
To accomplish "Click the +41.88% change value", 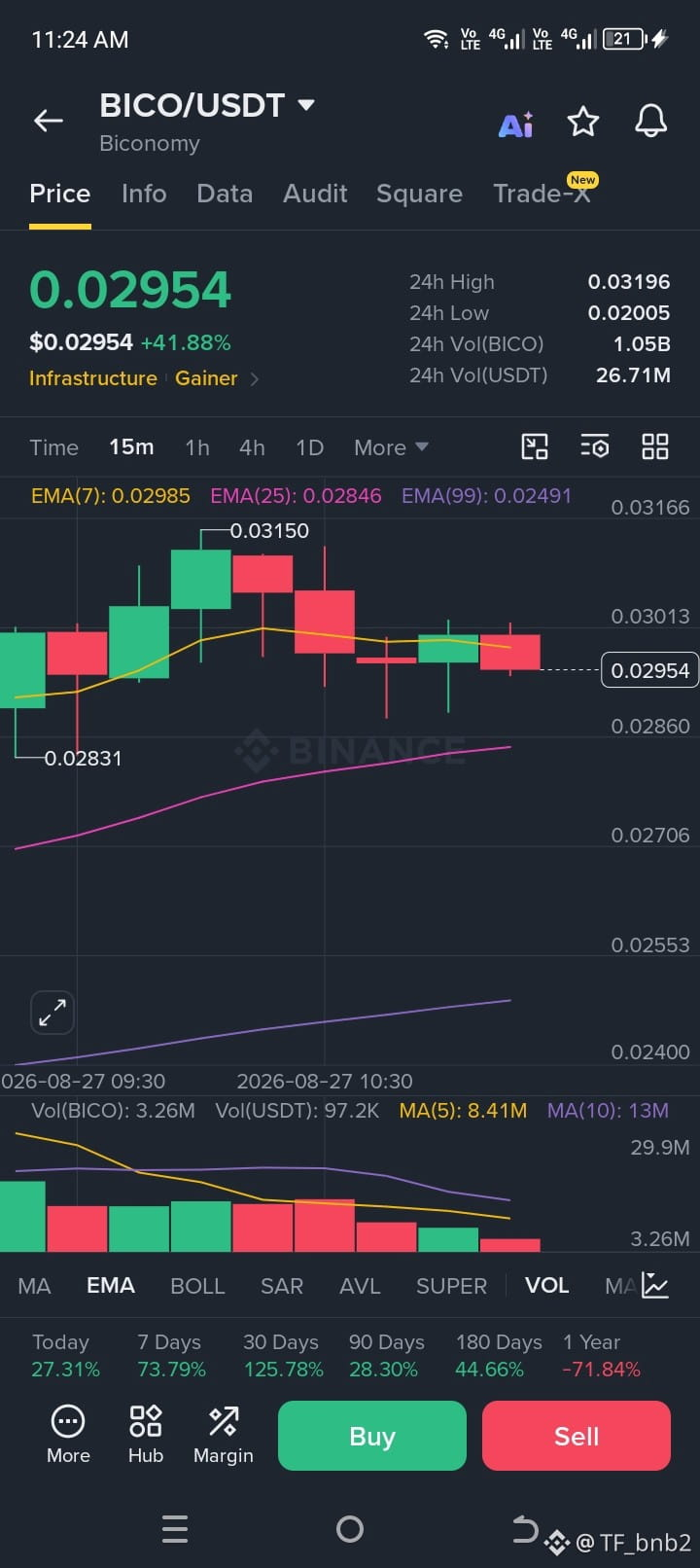I will point(186,342).
